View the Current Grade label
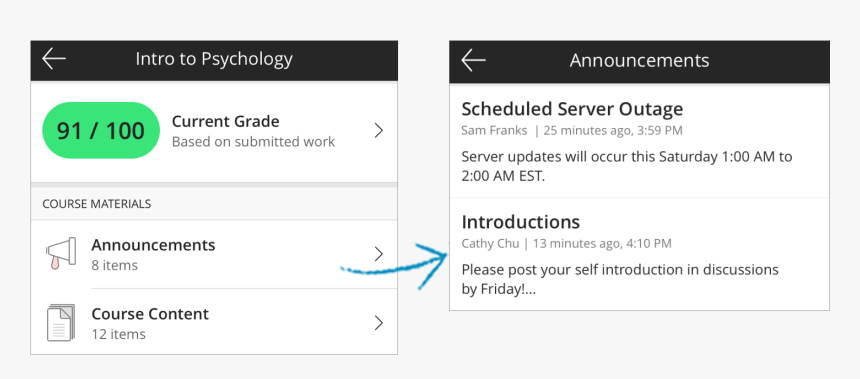This screenshot has height=379, width=860. (x=225, y=121)
